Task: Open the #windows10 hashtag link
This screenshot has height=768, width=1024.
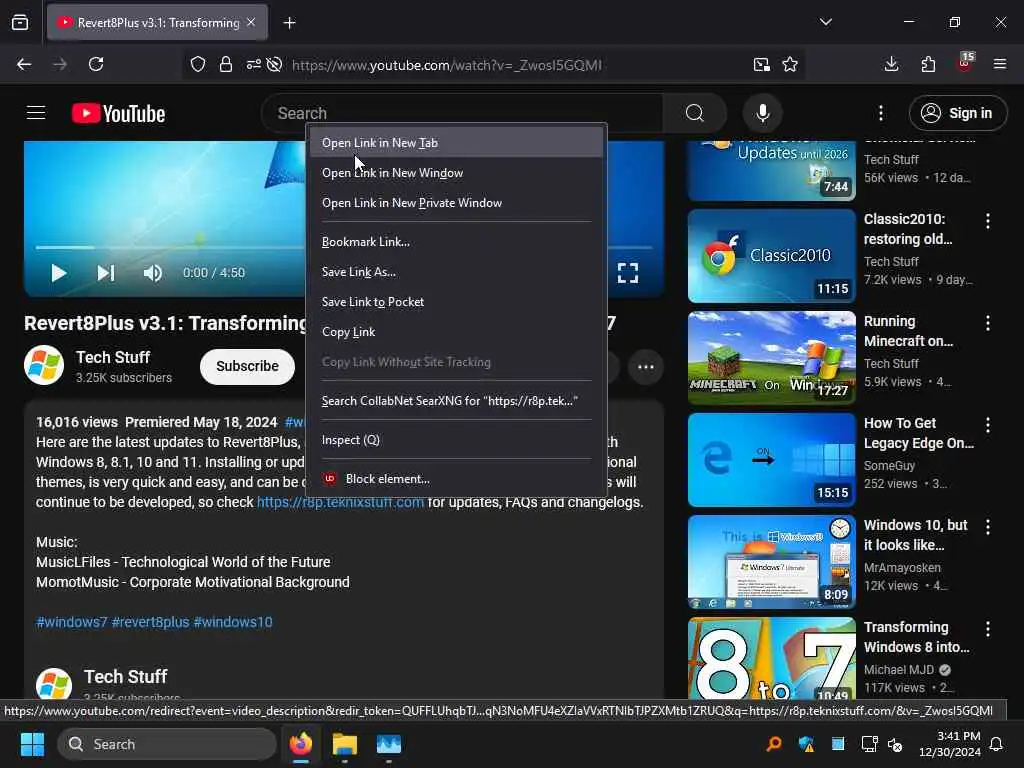Action: pyautogui.click(x=233, y=622)
